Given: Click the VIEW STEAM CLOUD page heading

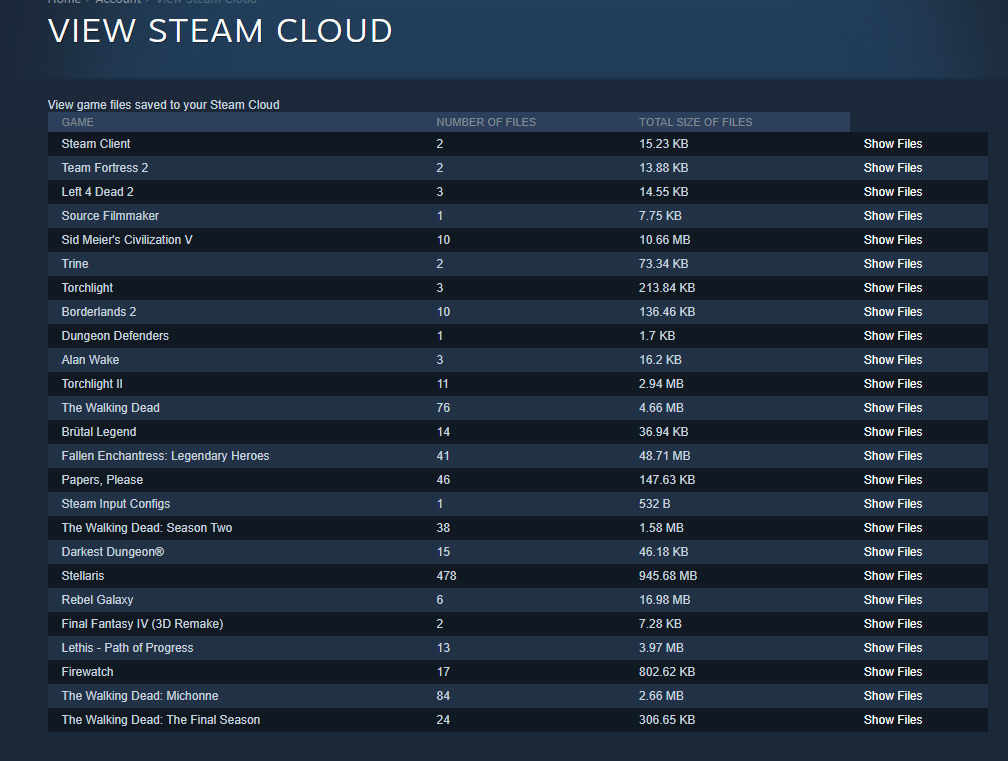Looking at the screenshot, I should [x=220, y=31].
